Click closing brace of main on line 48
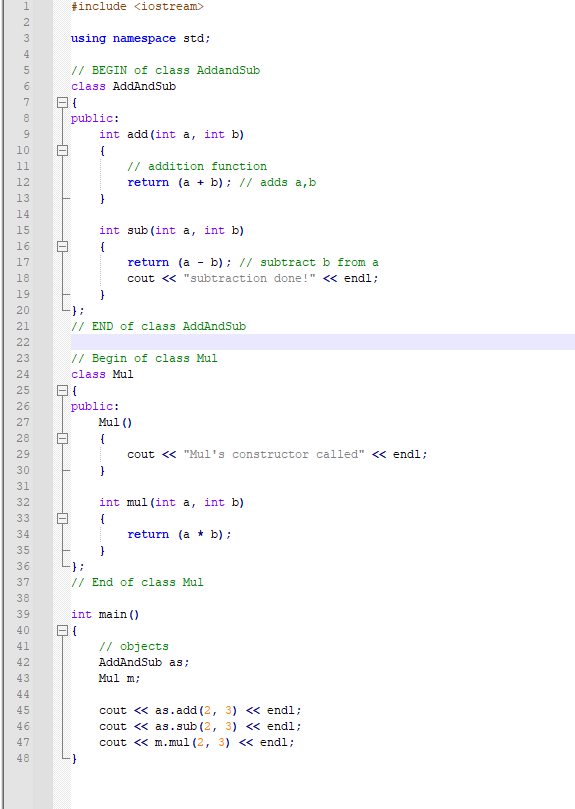Image resolution: width=575 pixels, height=809 pixels. 74,758
